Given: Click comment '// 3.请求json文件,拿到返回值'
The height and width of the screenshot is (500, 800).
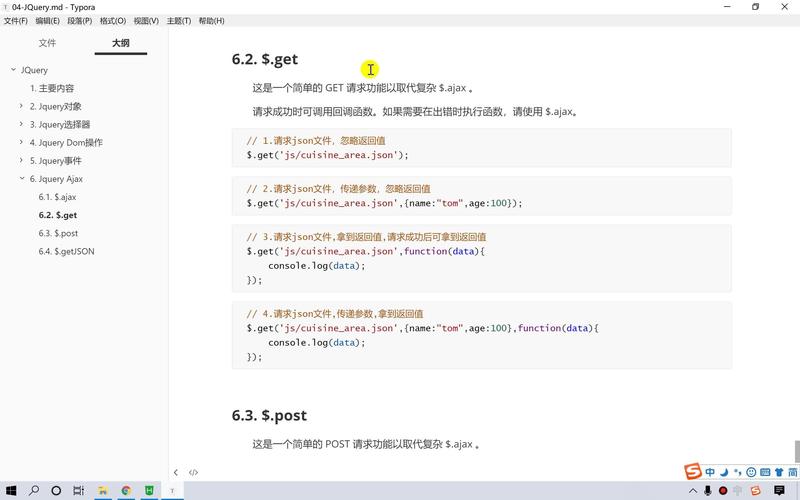Looking at the screenshot, I should click(366, 237).
